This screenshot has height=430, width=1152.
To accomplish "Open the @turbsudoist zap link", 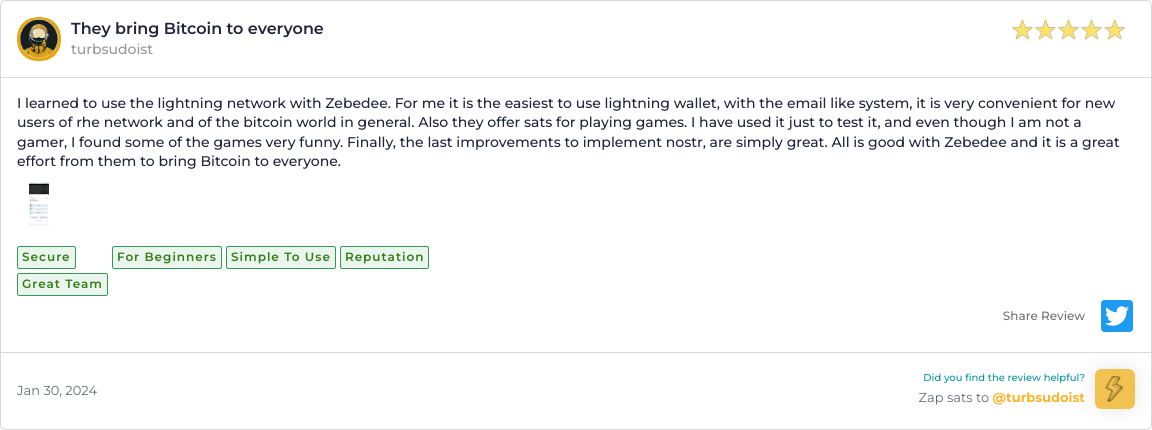I will pyautogui.click(x=1038, y=398).
